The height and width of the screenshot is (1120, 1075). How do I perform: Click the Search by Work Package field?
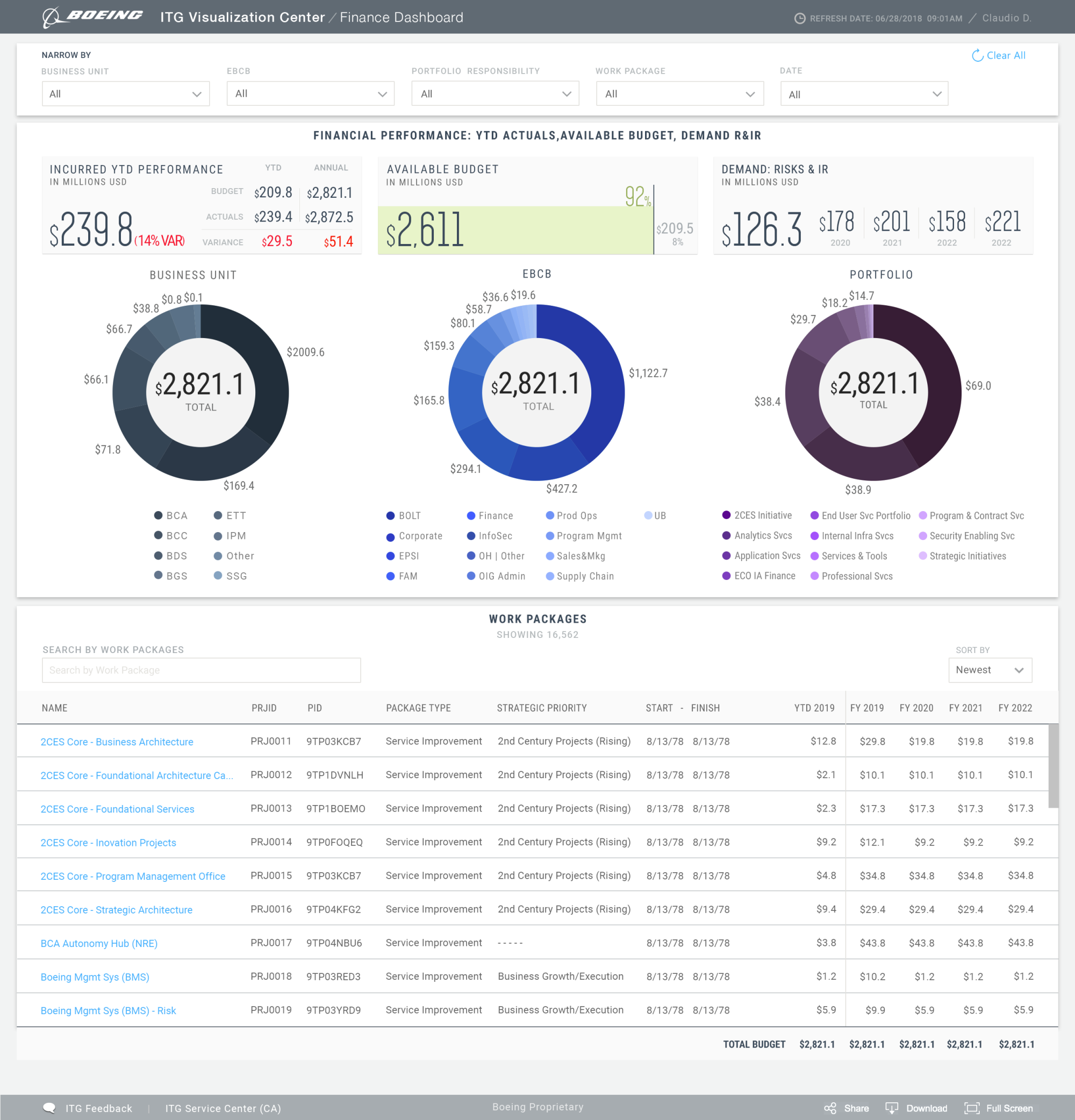(201, 670)
